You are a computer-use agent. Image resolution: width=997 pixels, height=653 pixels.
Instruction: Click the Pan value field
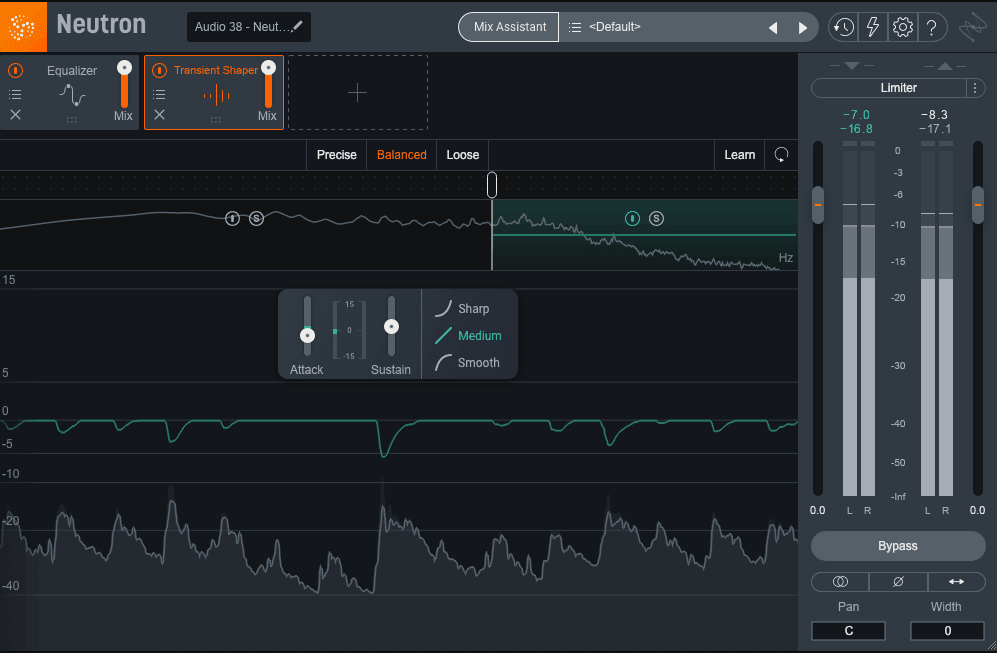[x=848, y=631]
